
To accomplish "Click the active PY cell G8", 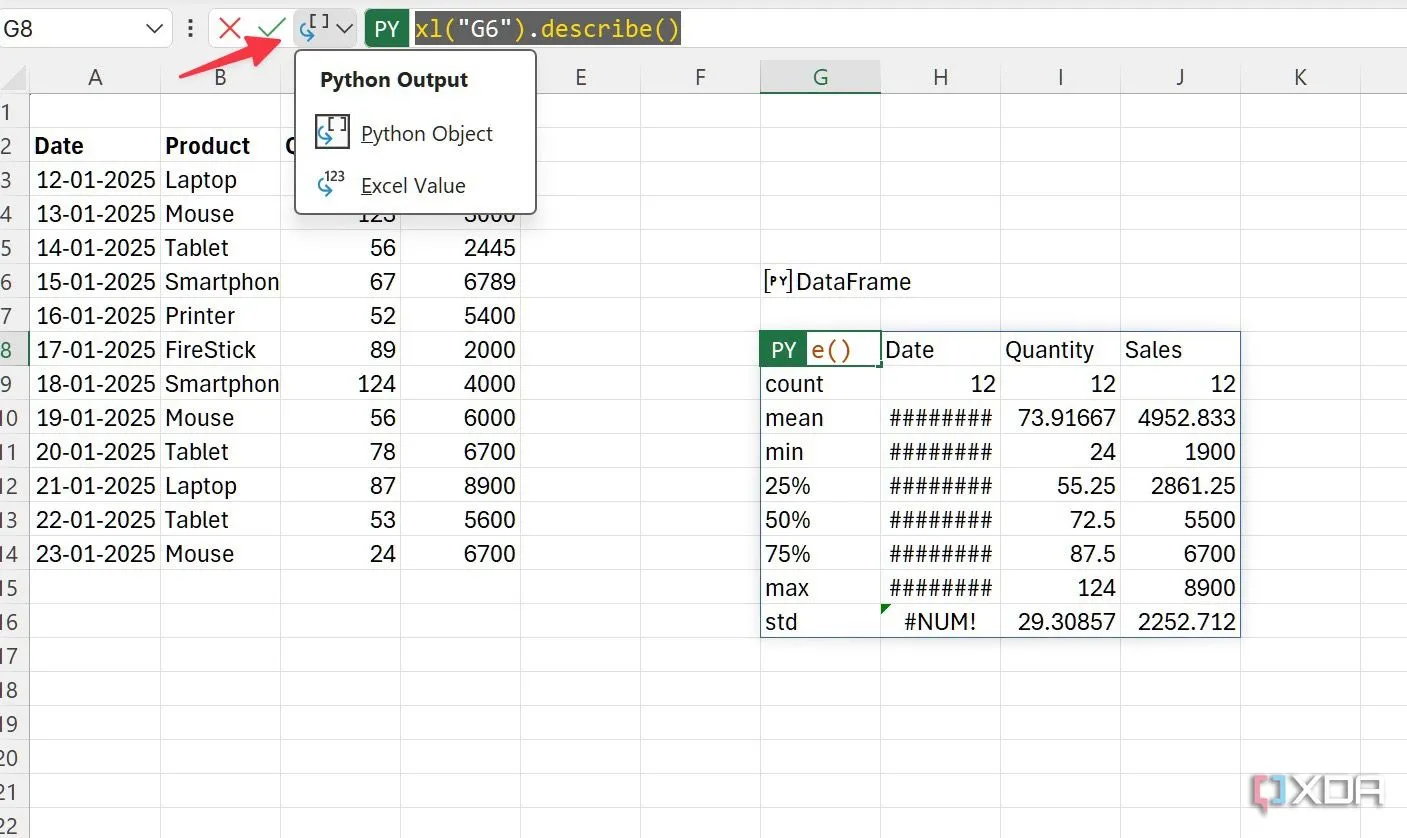I will coord(820,349).
